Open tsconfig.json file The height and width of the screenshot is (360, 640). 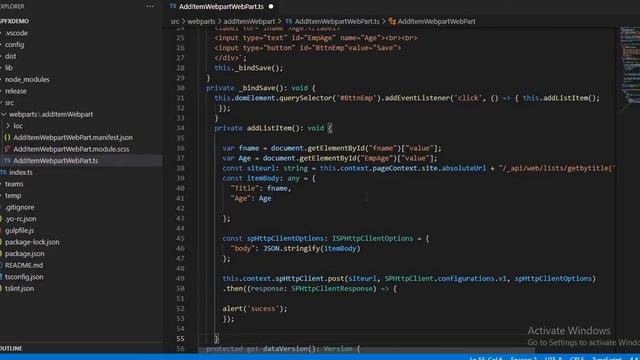tap(24, 277)
